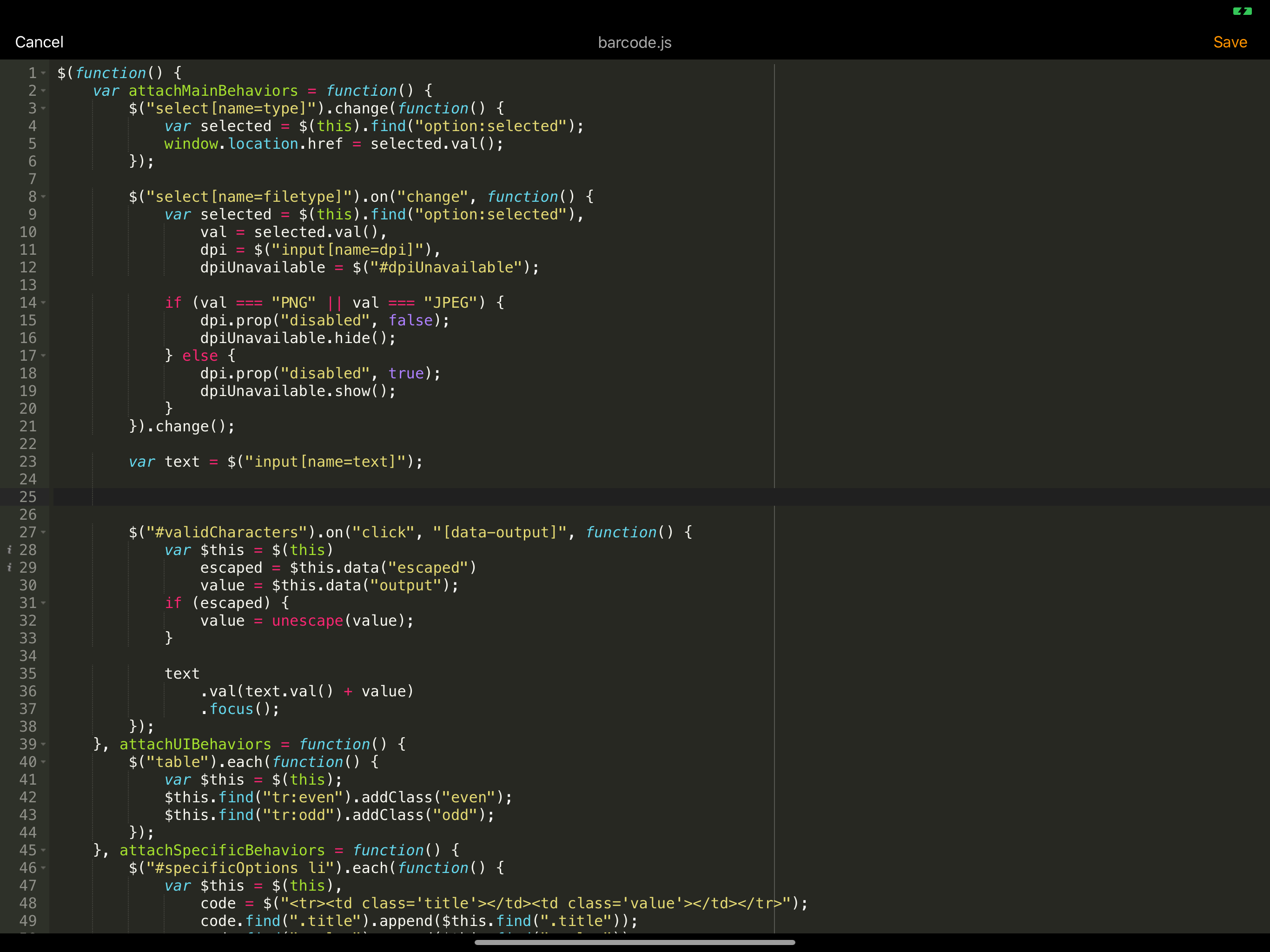Save the barcode.js file
Screen dimensions: 1270x952
click(1229, 42)
